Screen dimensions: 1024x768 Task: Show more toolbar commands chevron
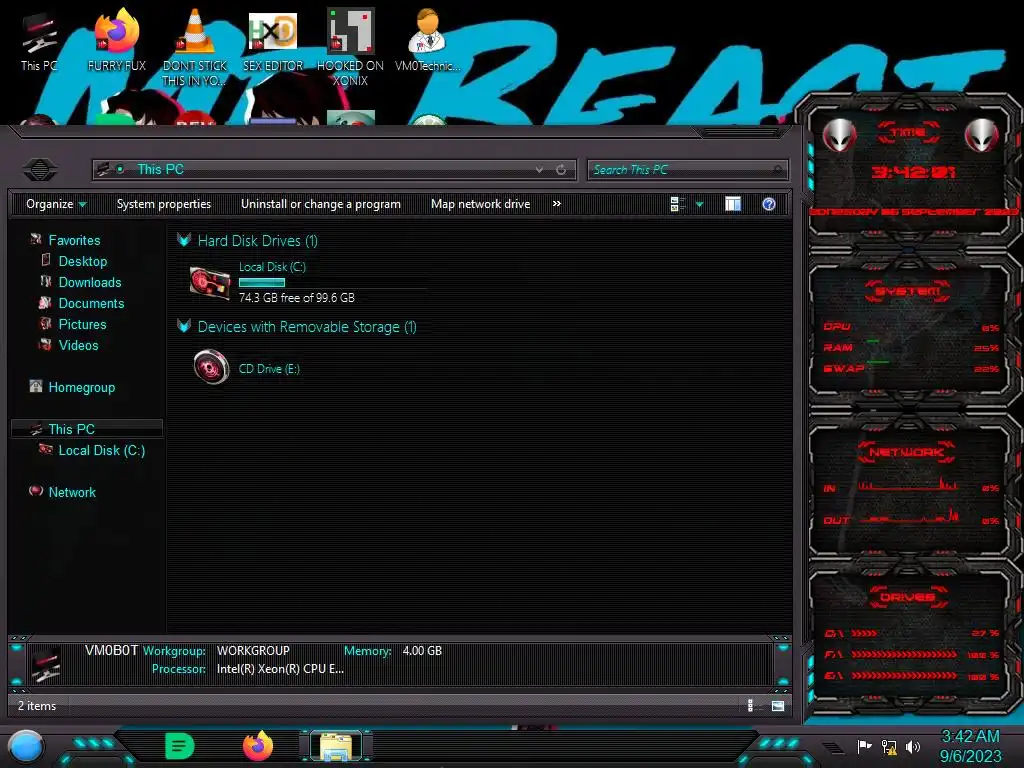[x=556, y=204]
